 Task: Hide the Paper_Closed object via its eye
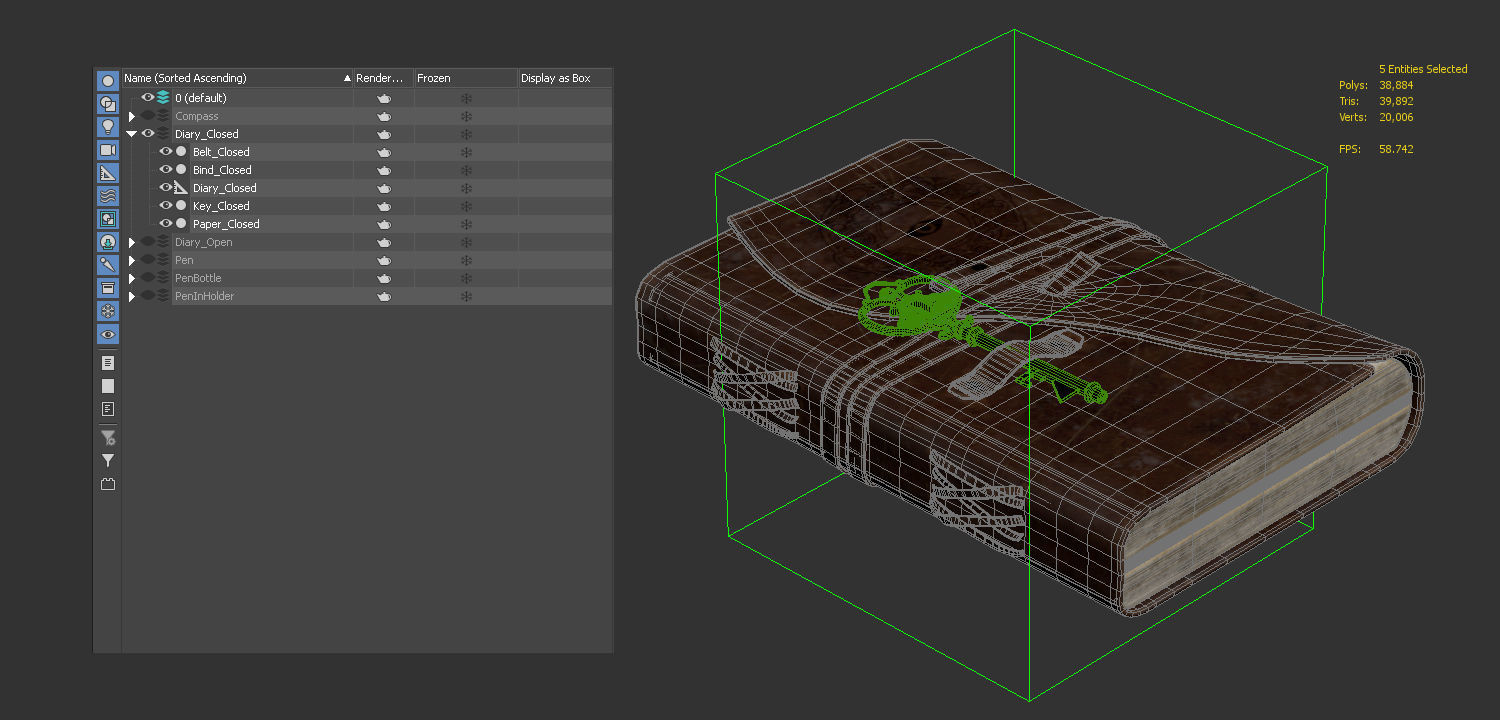(166, 224)
